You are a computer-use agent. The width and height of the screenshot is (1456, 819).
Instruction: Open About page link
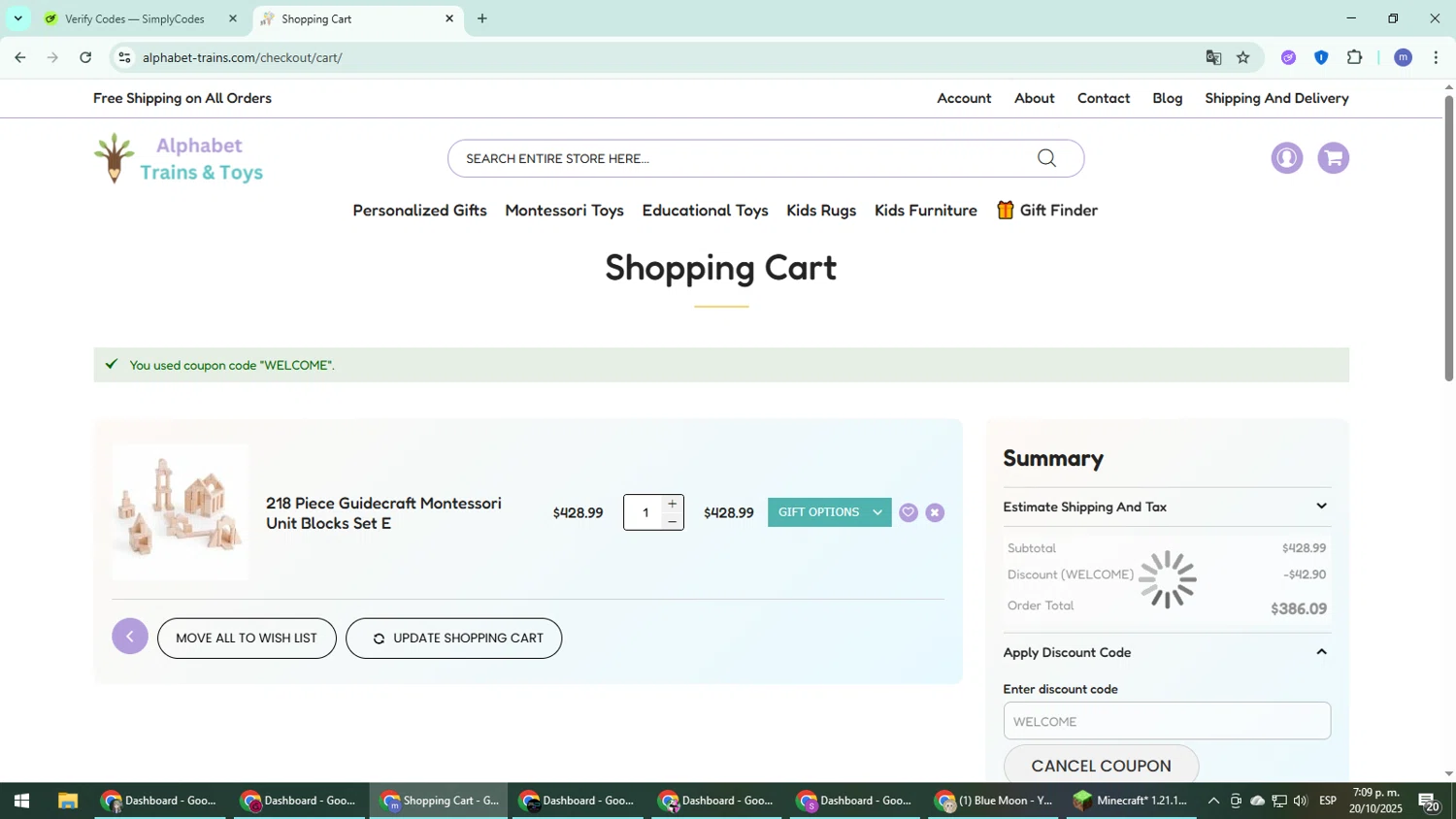[x=1035, y=98]
